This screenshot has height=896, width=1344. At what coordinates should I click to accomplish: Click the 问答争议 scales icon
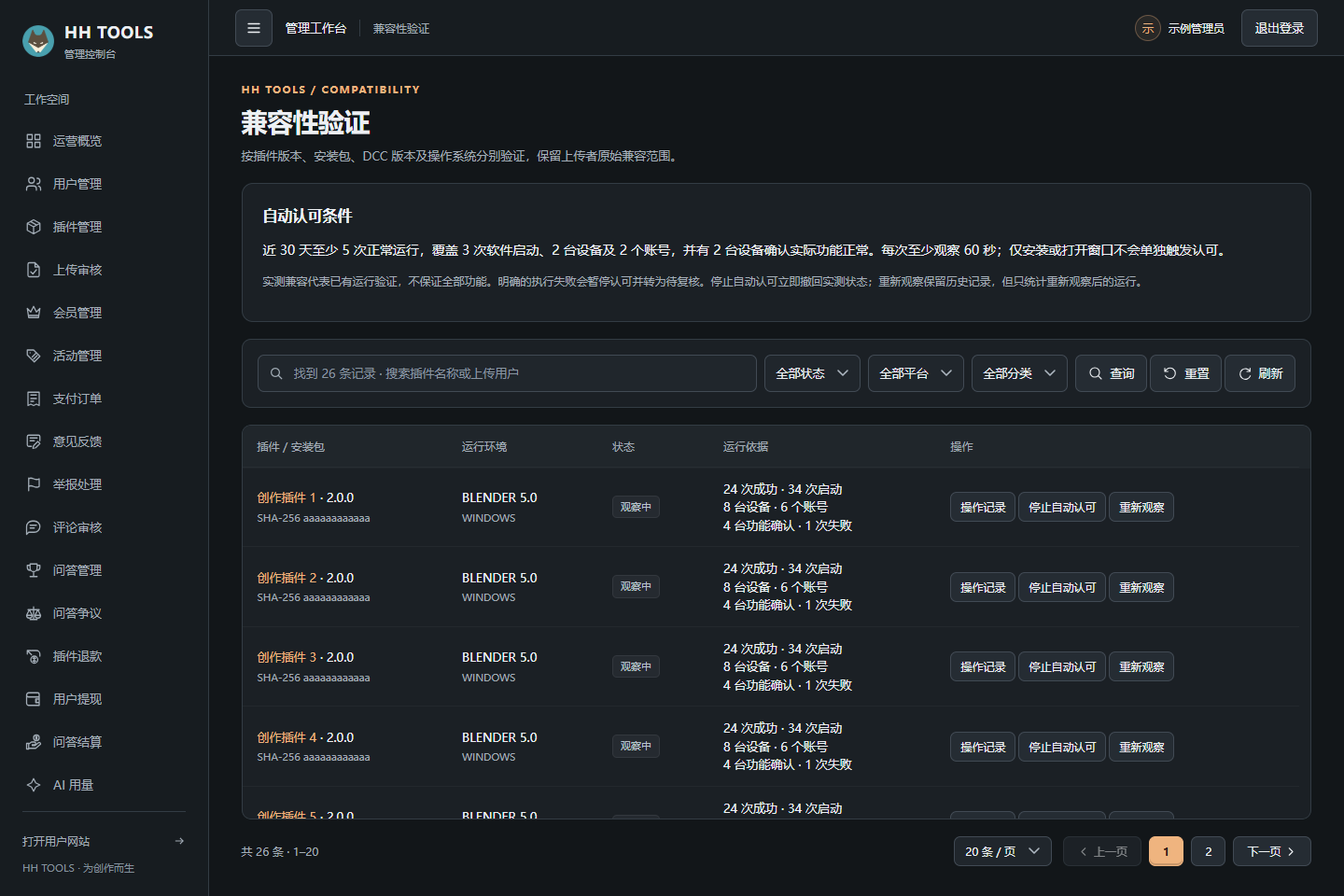coord(34,613)
